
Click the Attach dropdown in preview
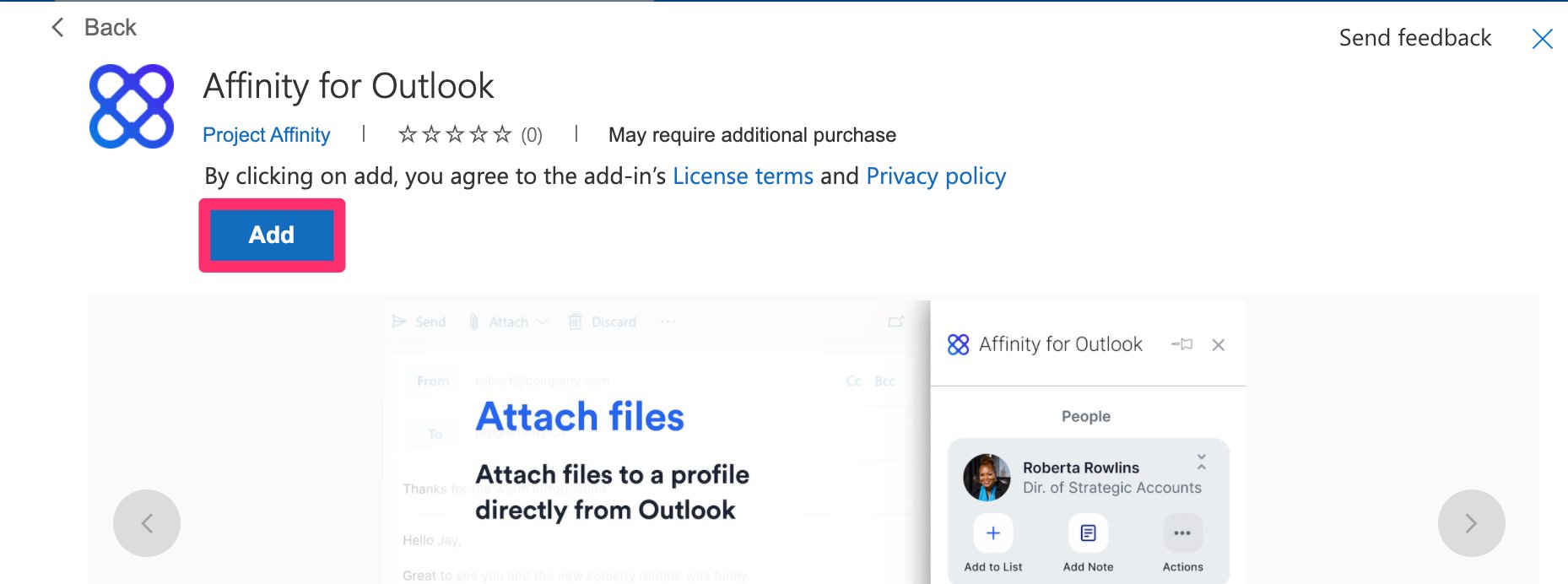509,322
